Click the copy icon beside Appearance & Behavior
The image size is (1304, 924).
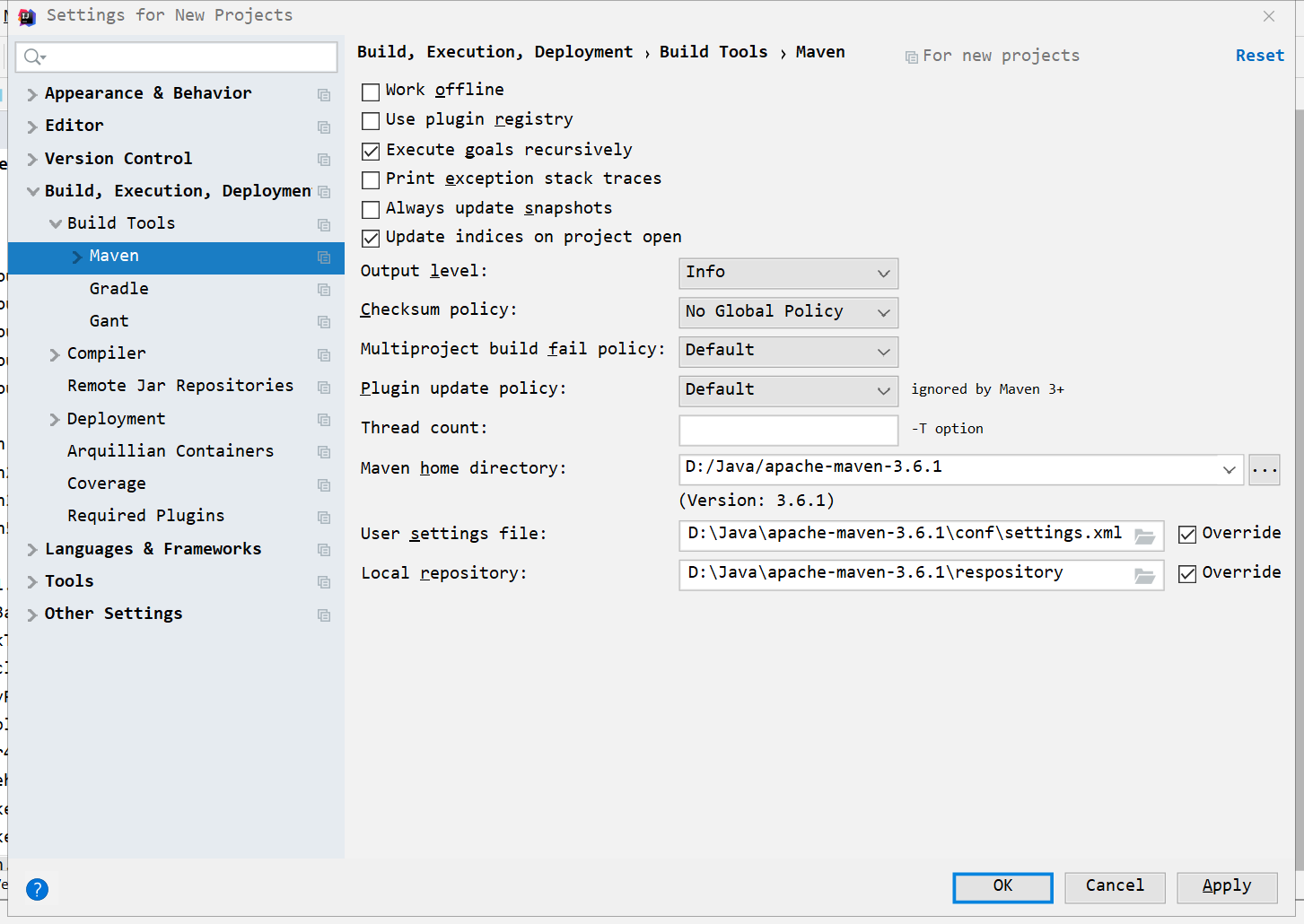click(x=324, y=94)
